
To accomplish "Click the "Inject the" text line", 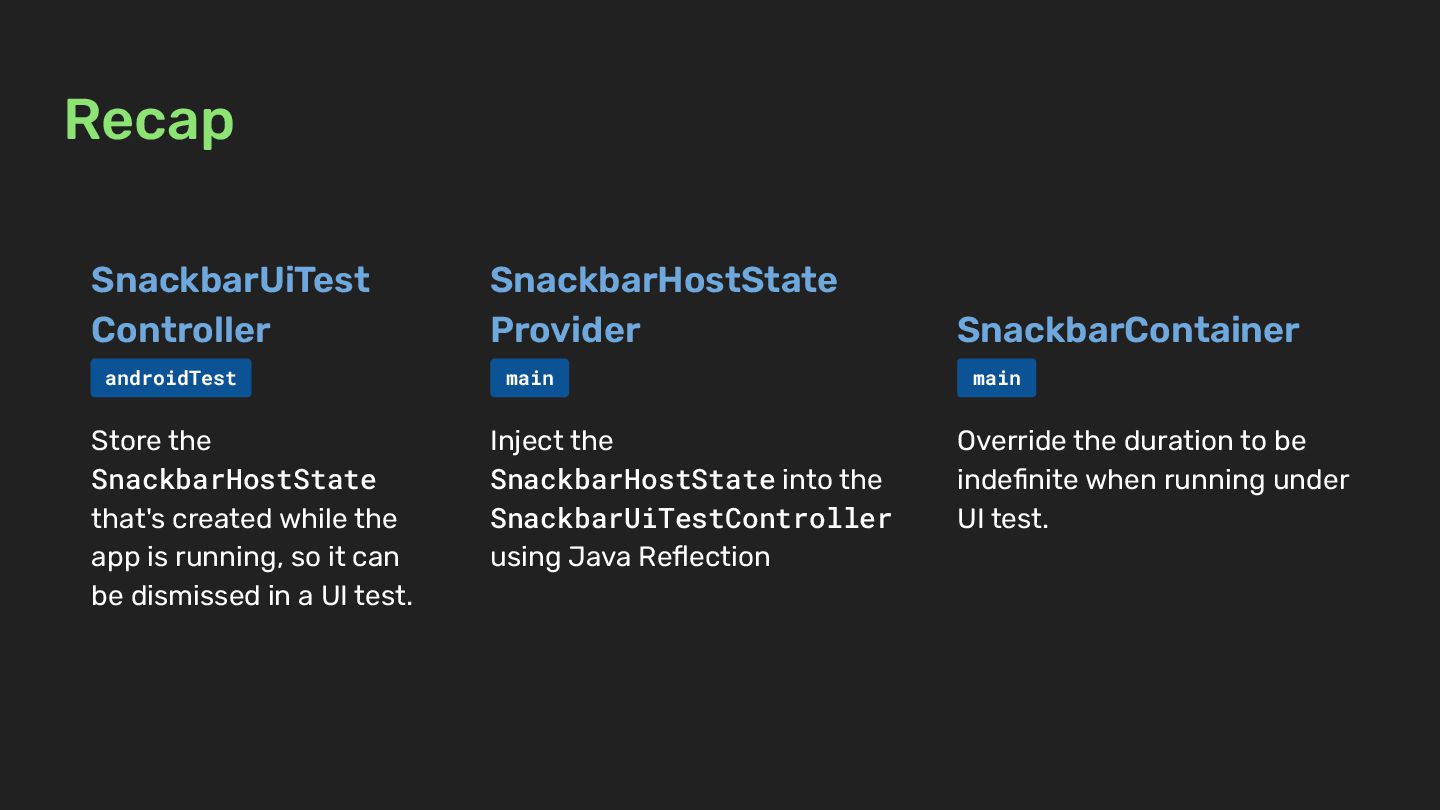I will pyautogui.click(x=551, y=441).
